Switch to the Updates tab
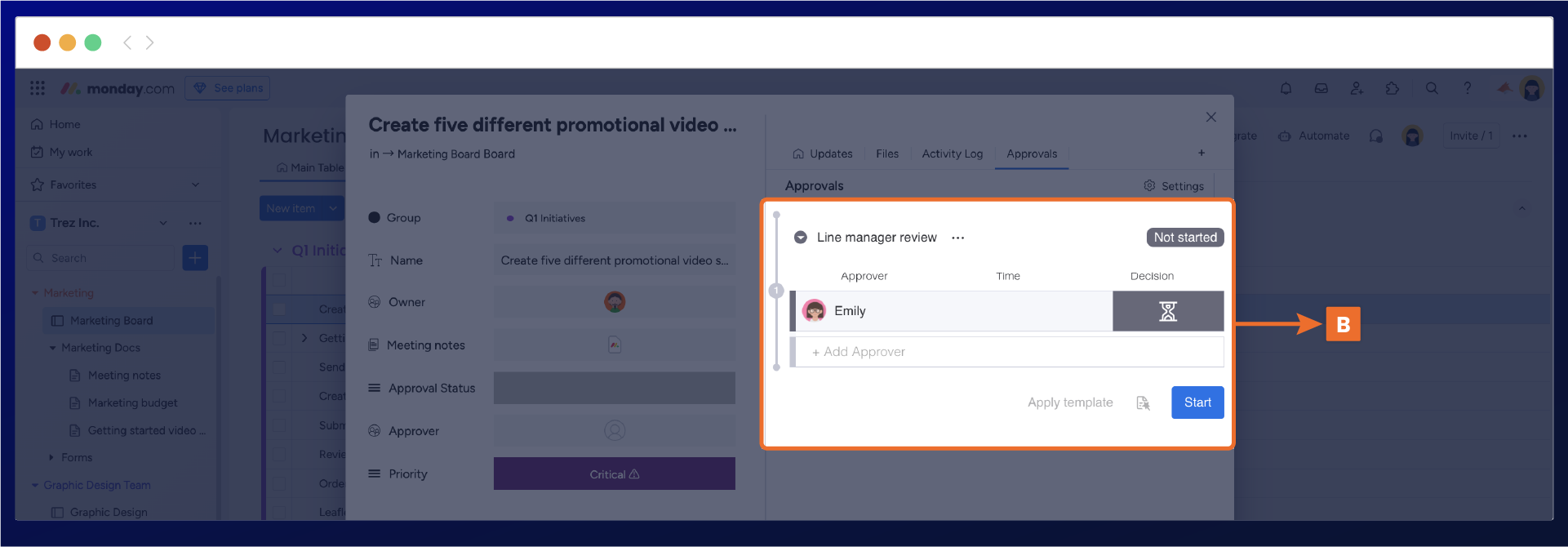 [823, 153]
